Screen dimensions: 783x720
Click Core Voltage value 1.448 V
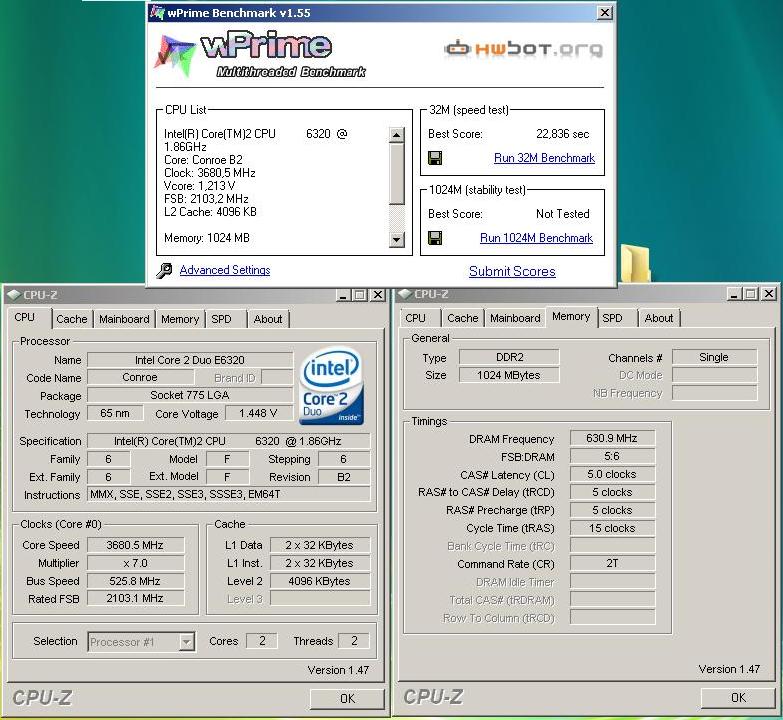pos(258,413)
